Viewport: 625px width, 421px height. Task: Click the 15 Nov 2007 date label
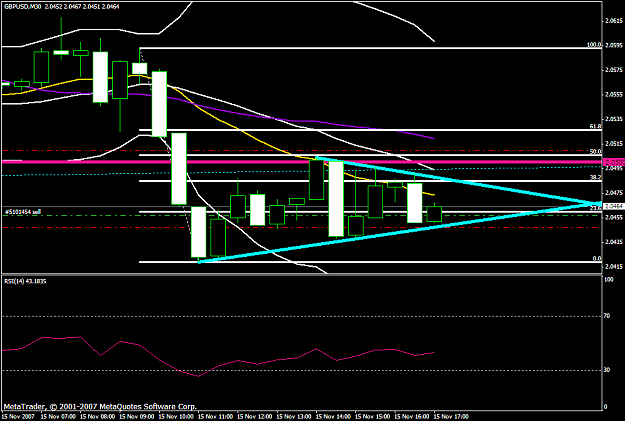(x=17, y=417)
